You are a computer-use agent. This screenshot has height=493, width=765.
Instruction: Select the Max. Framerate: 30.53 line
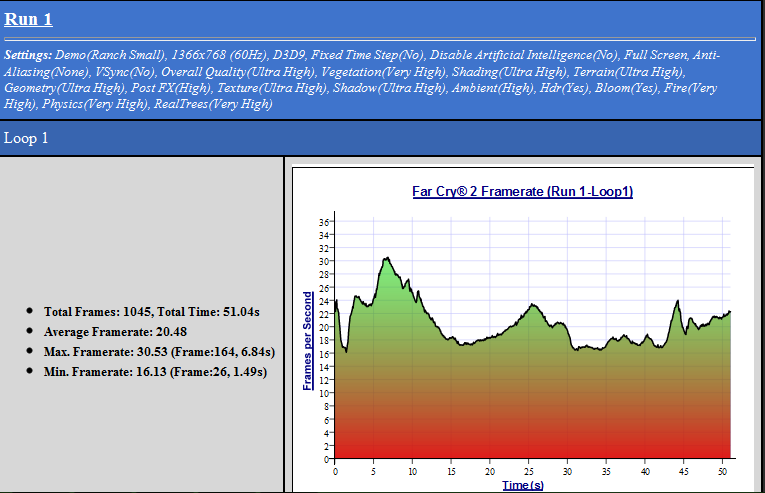click(x=159, y=352)
